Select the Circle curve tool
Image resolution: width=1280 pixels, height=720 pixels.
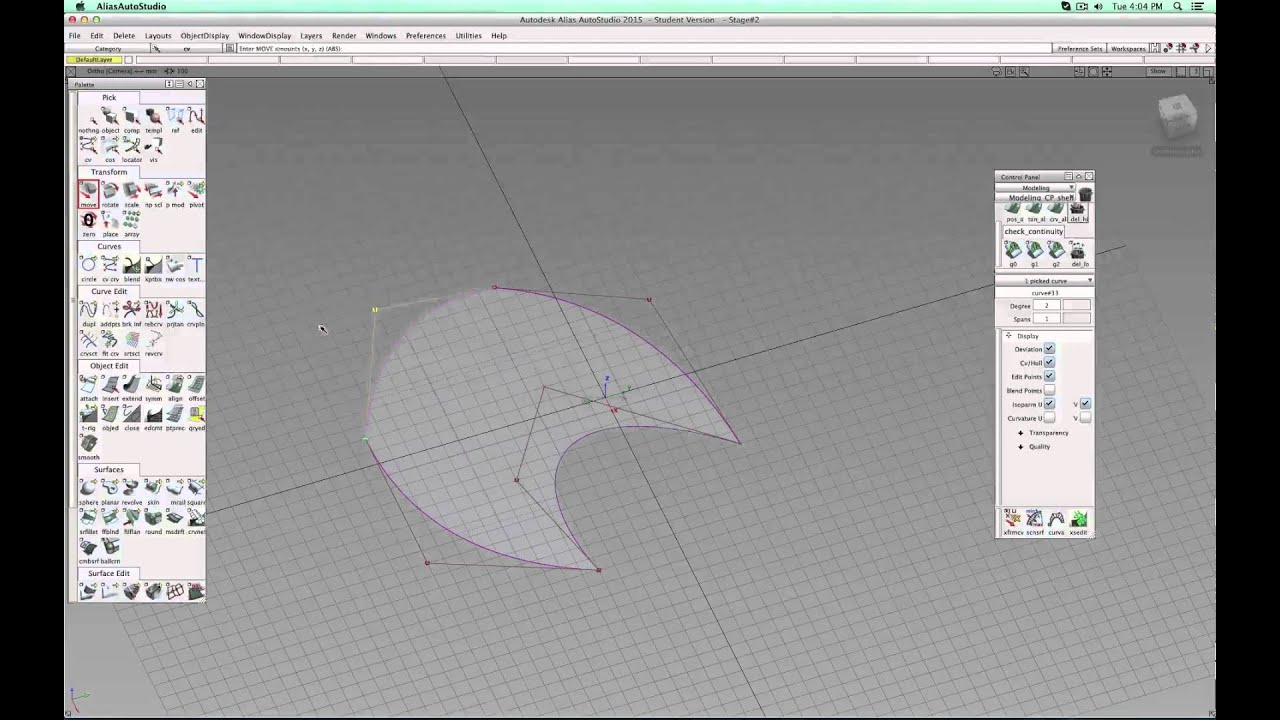[88, 268]
